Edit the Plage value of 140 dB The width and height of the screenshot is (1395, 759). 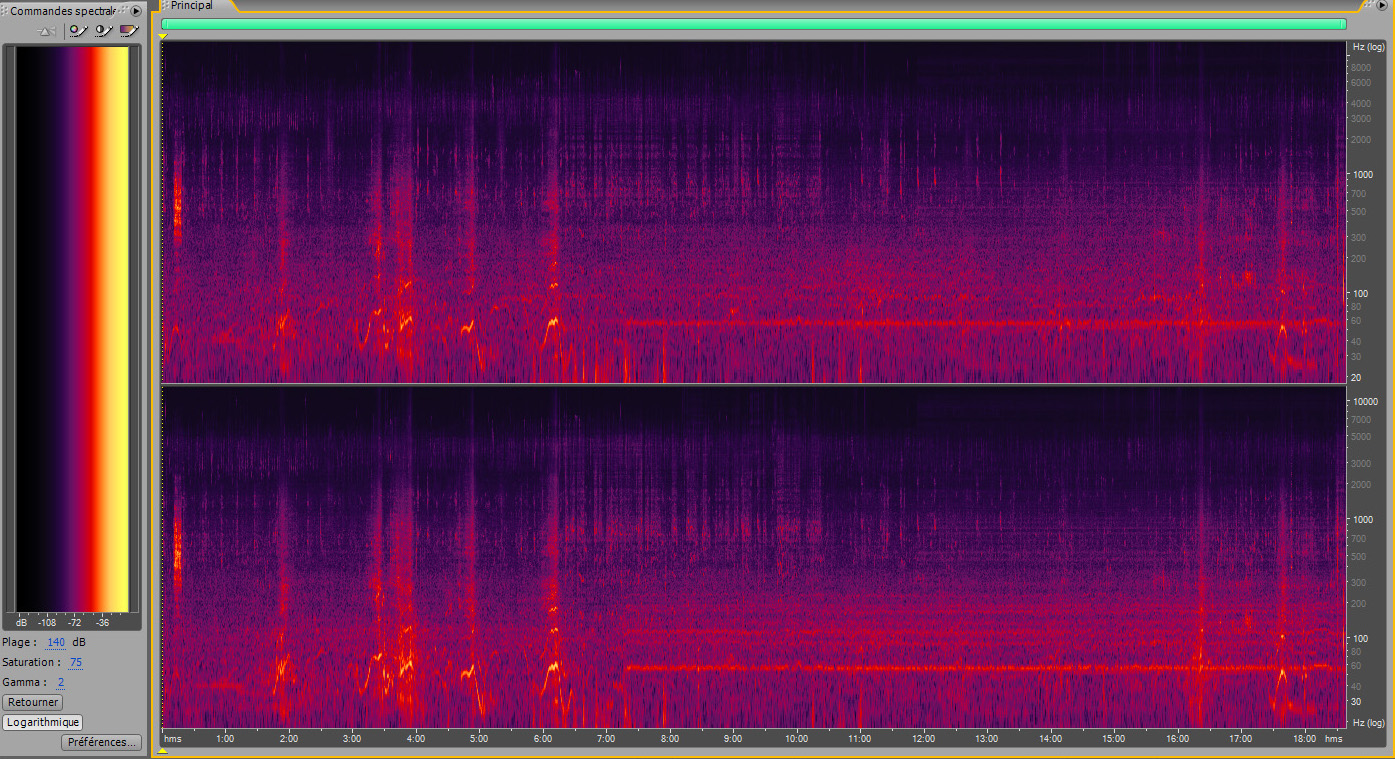[55, 642]
